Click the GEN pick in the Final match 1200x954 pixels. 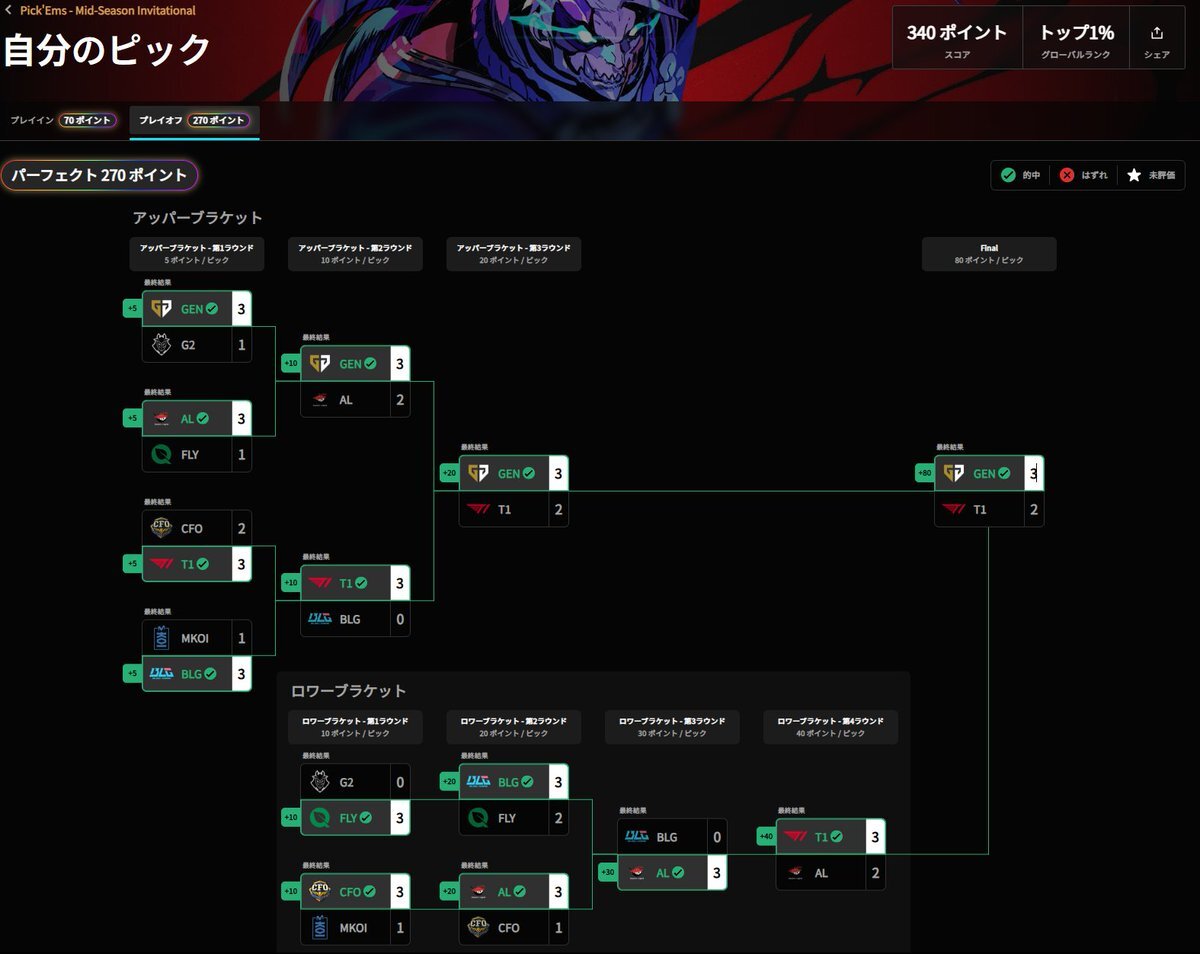click(978, 473)
